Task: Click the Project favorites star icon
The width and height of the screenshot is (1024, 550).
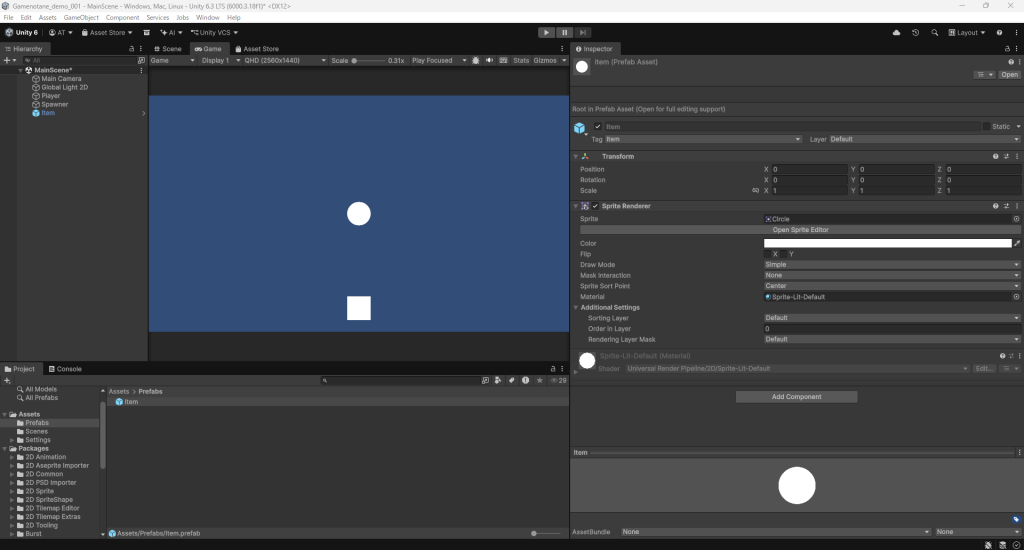Action: coord(539,380)
